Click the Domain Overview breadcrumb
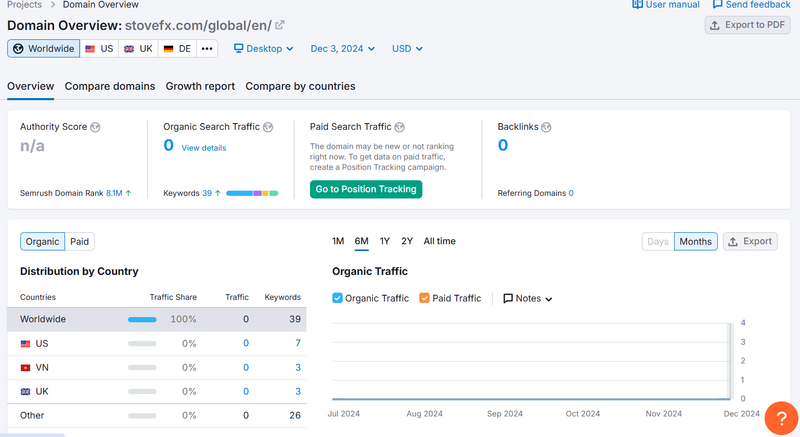 (101, 5)
